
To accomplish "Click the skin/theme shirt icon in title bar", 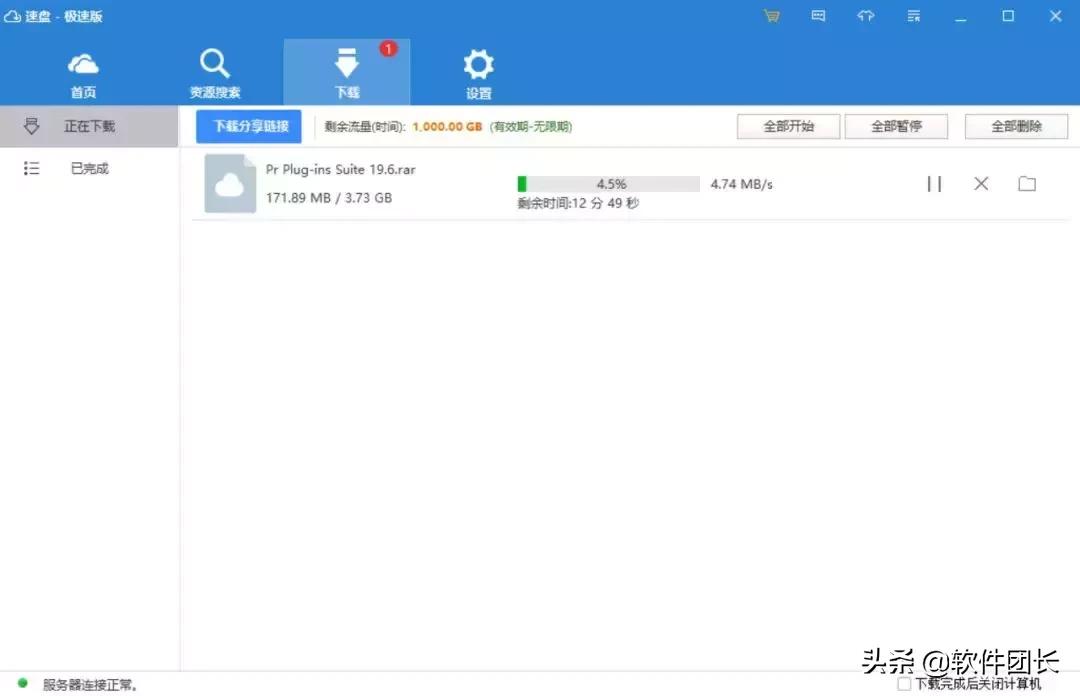I will [865, 16].
